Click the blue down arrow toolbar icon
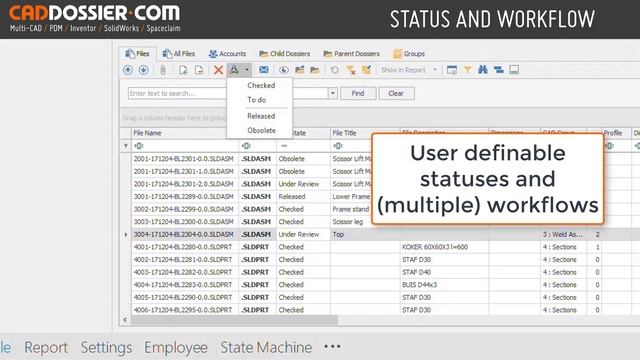 point(143,70)
